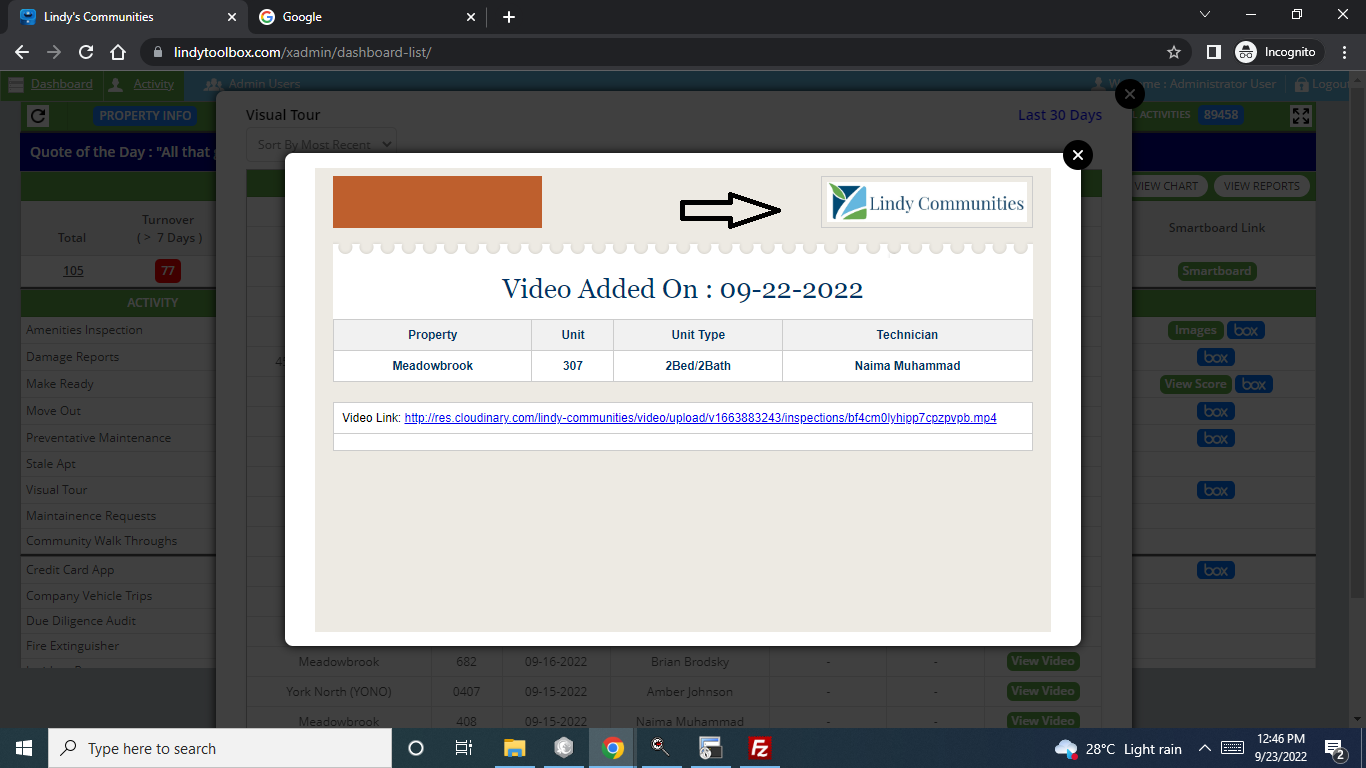The image size is (1366, 768).
Task: Click the Lindy Communities logo
Action: click(926, 203)
